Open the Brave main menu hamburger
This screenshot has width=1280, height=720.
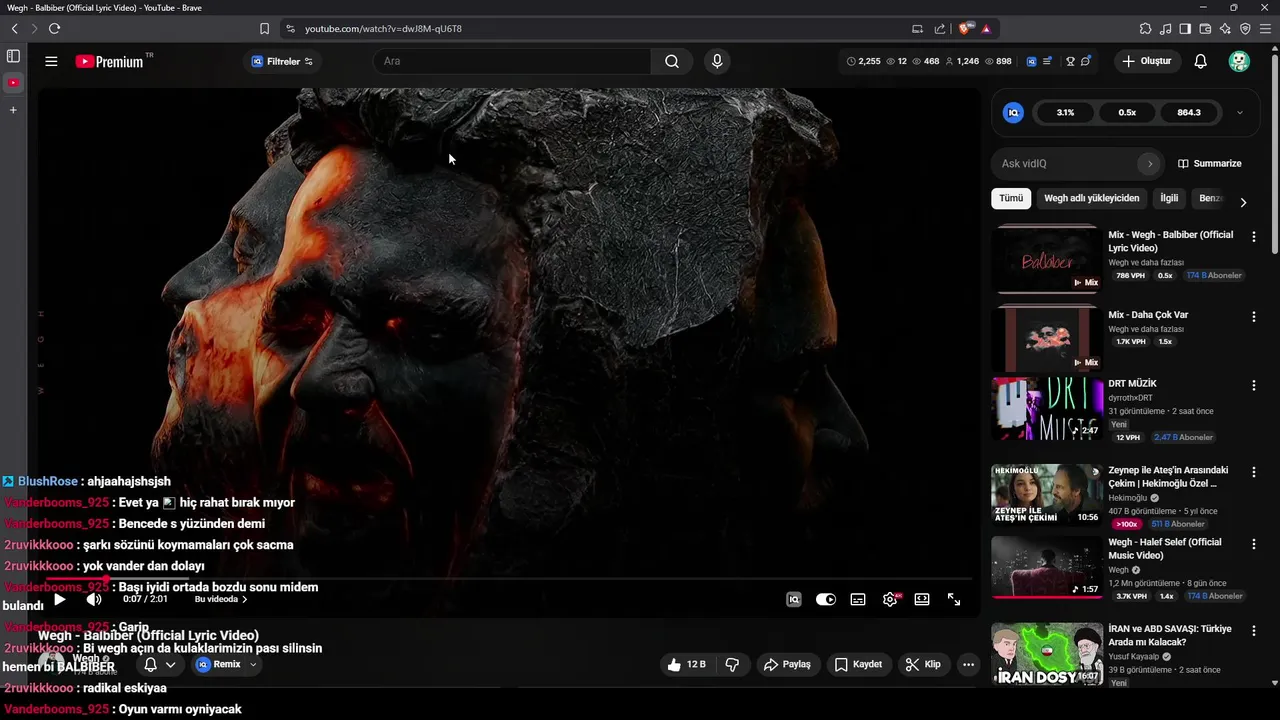[x=1265, y=28]
